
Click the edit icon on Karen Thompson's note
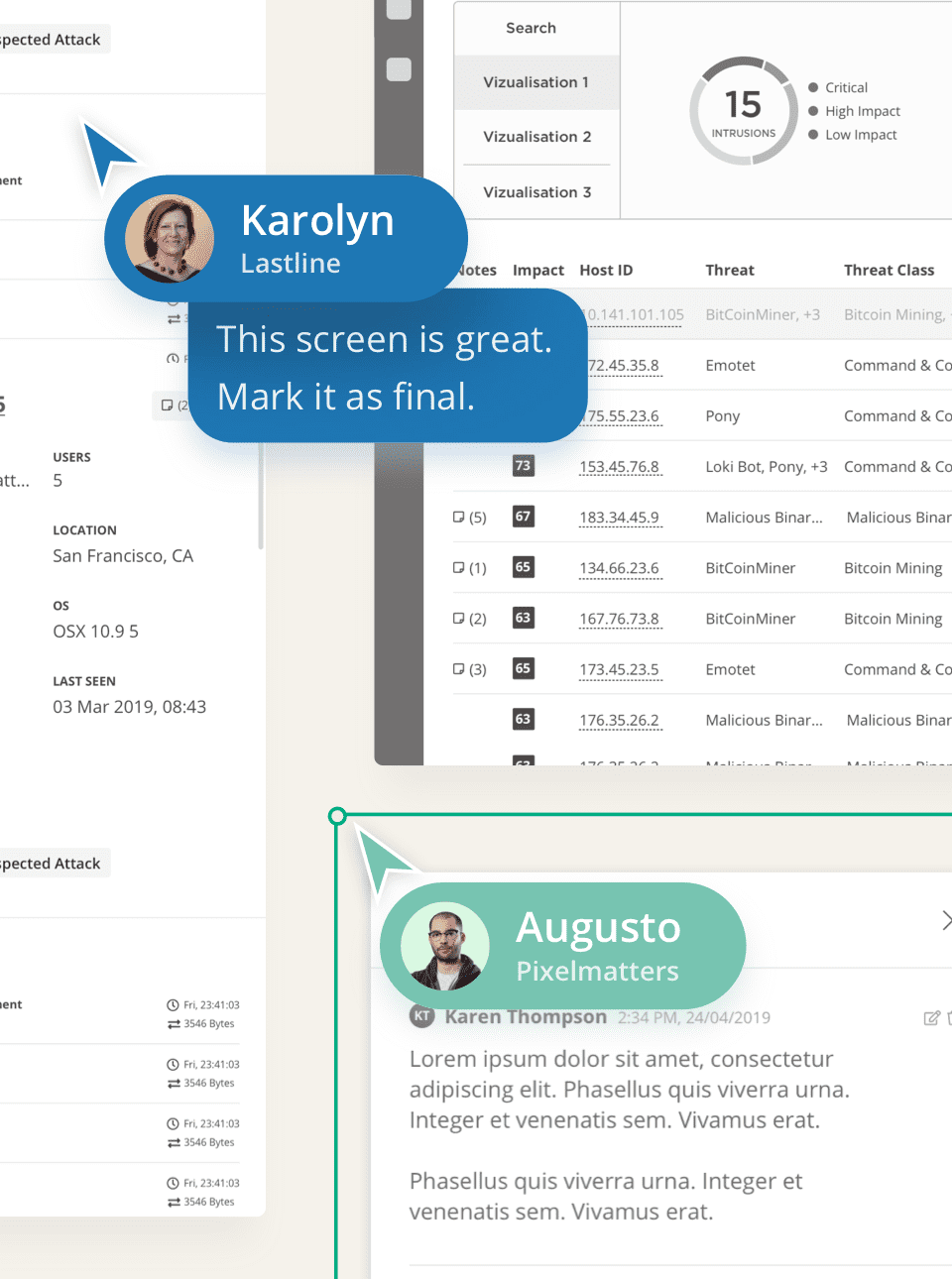(x=931, y=1018)
